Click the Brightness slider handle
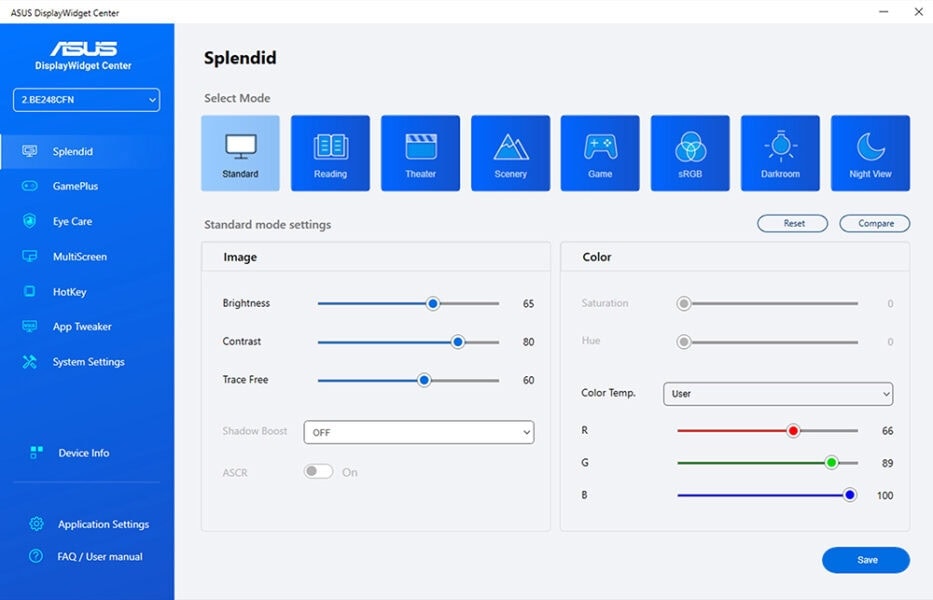 pyautogui.click(x=432, y=303)
